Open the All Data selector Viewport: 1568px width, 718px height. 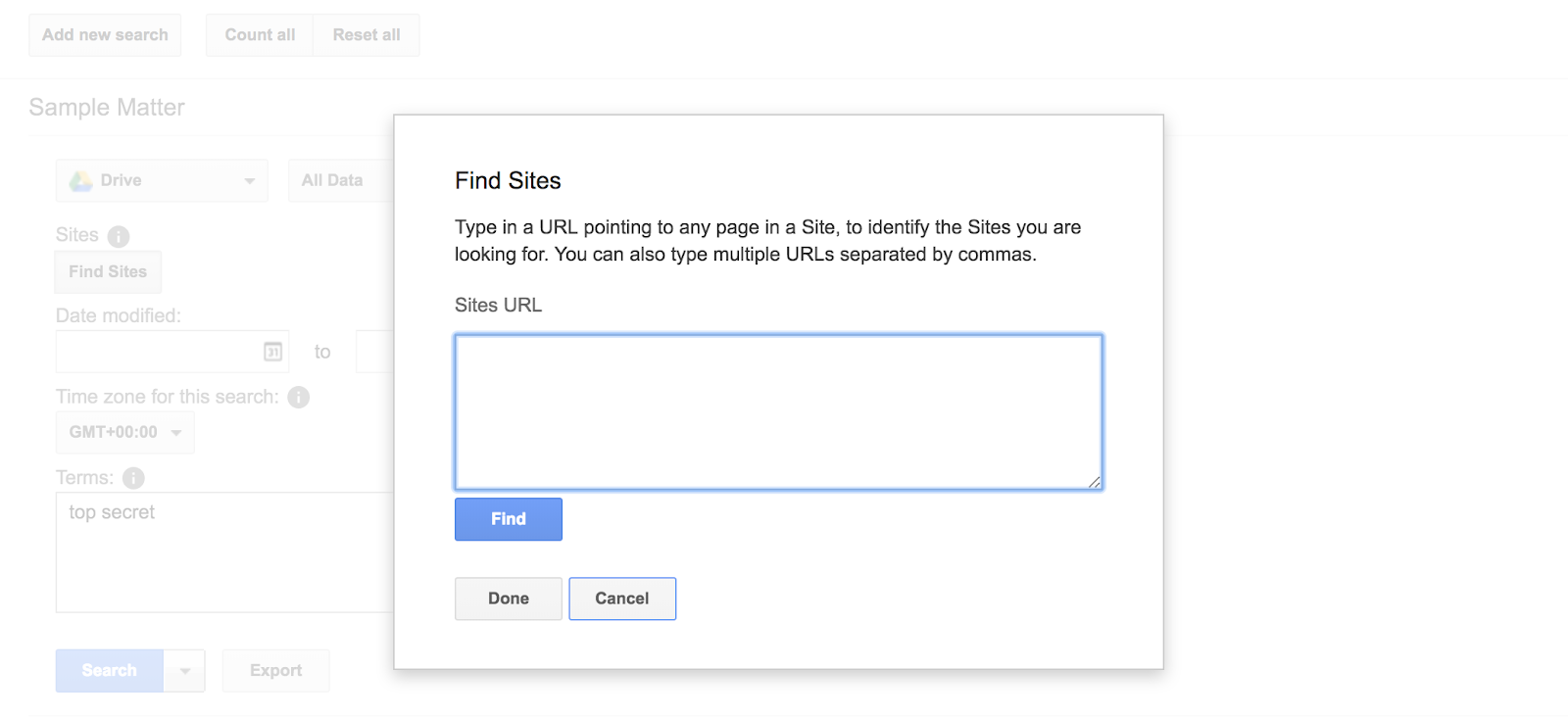coord(333,179)
